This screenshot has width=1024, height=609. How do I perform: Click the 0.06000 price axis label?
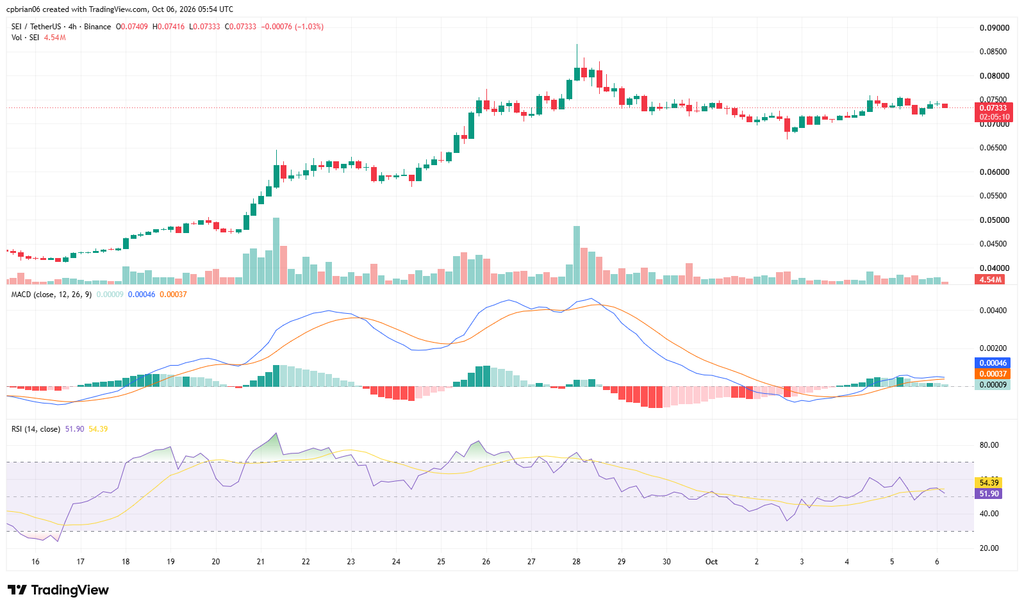click(x=994, y=172)
